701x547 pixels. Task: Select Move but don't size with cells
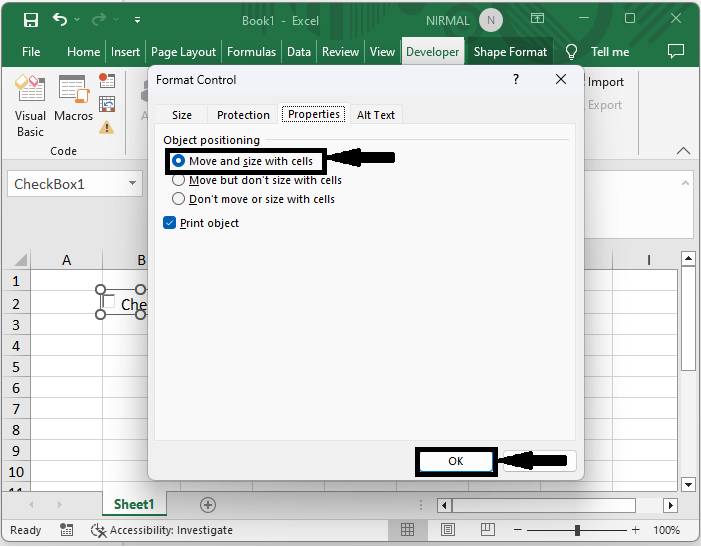257,180
